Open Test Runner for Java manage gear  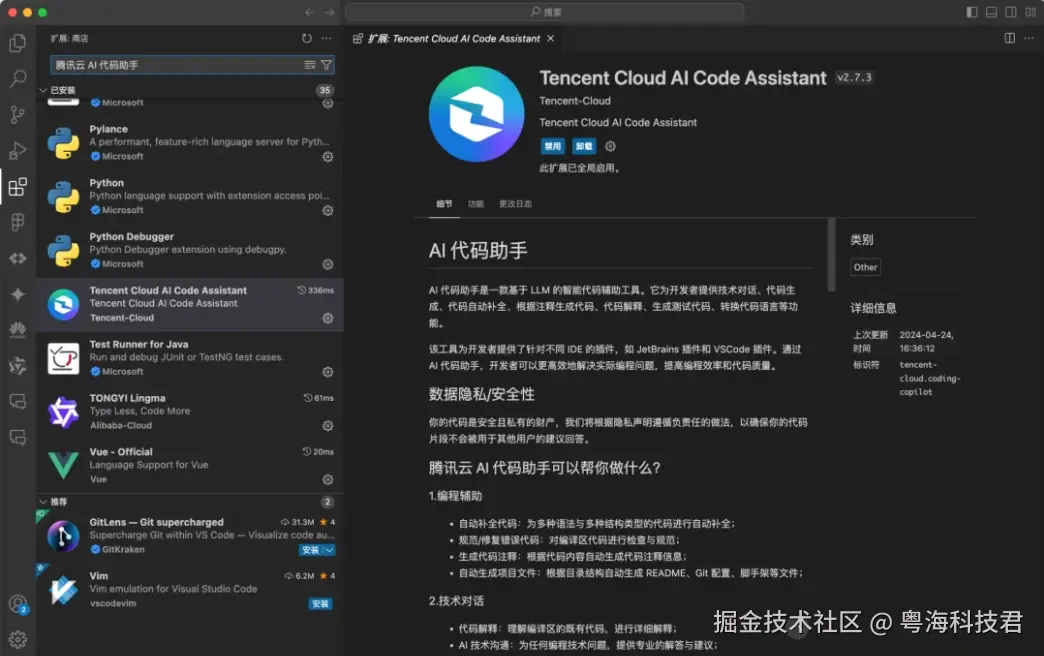[x=328, y=372]
